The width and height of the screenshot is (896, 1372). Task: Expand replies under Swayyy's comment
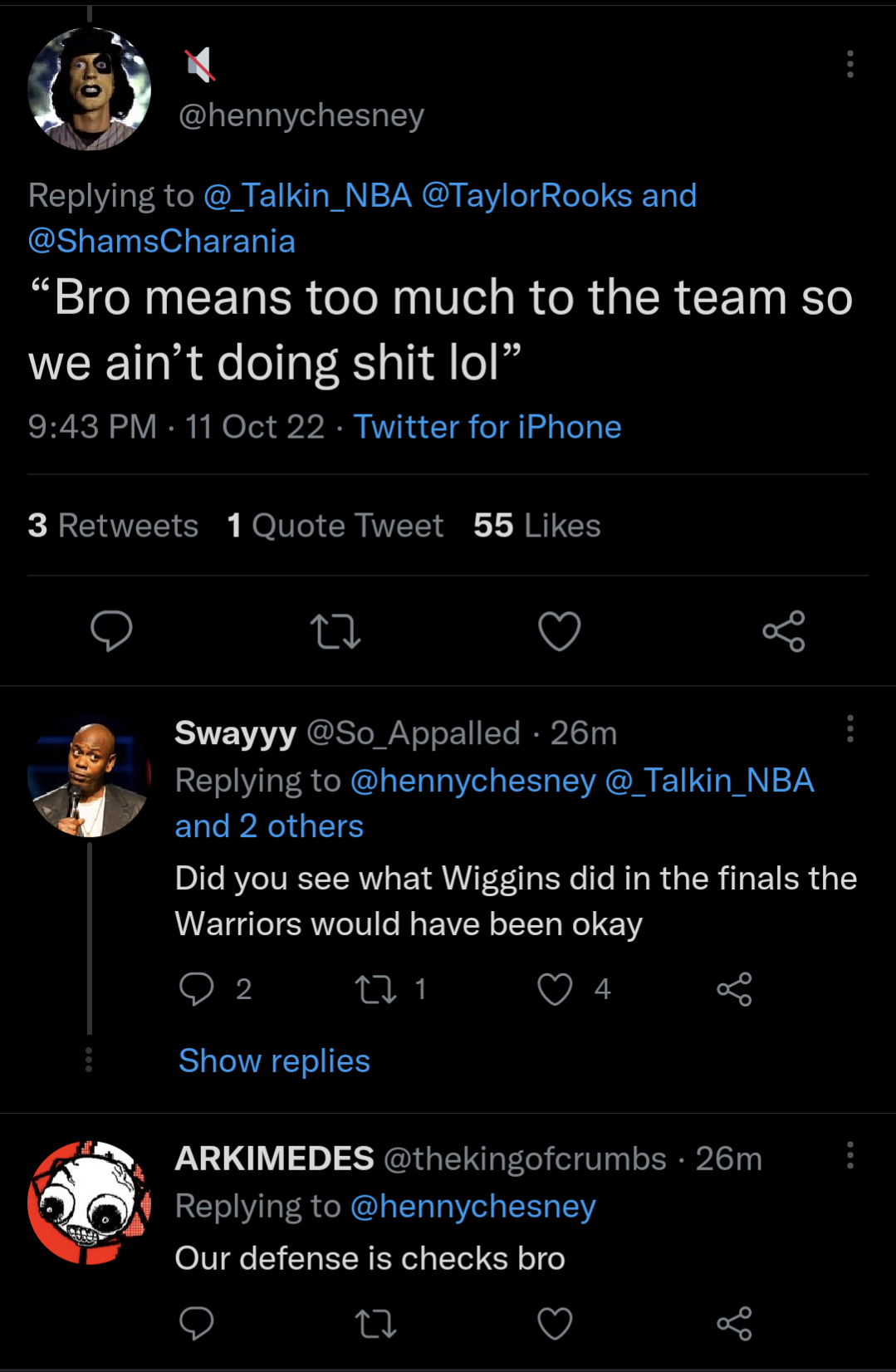(x=272, y=1061)
